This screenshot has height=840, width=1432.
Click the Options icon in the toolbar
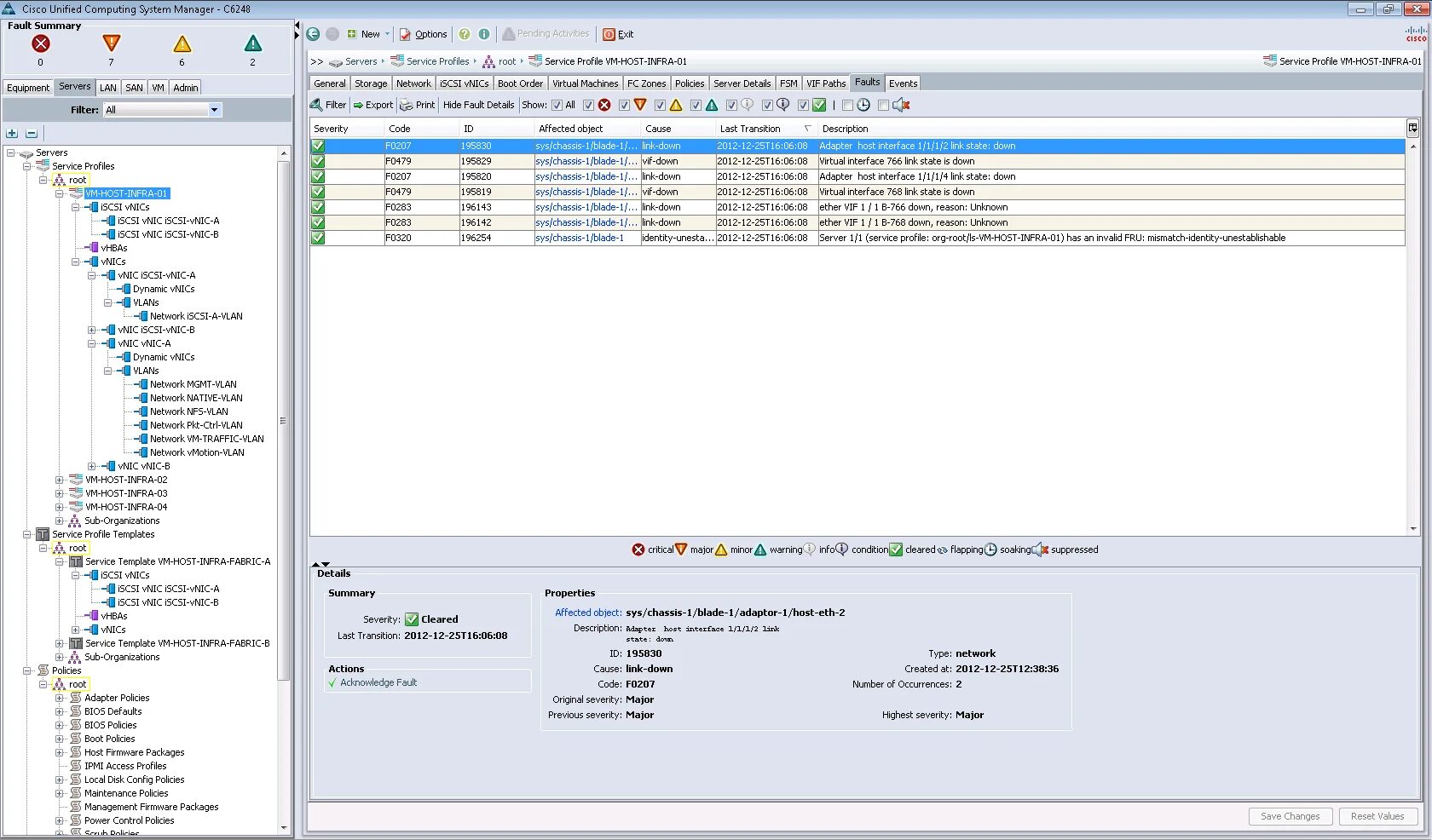pyautogui.click(x=406, y=34)
